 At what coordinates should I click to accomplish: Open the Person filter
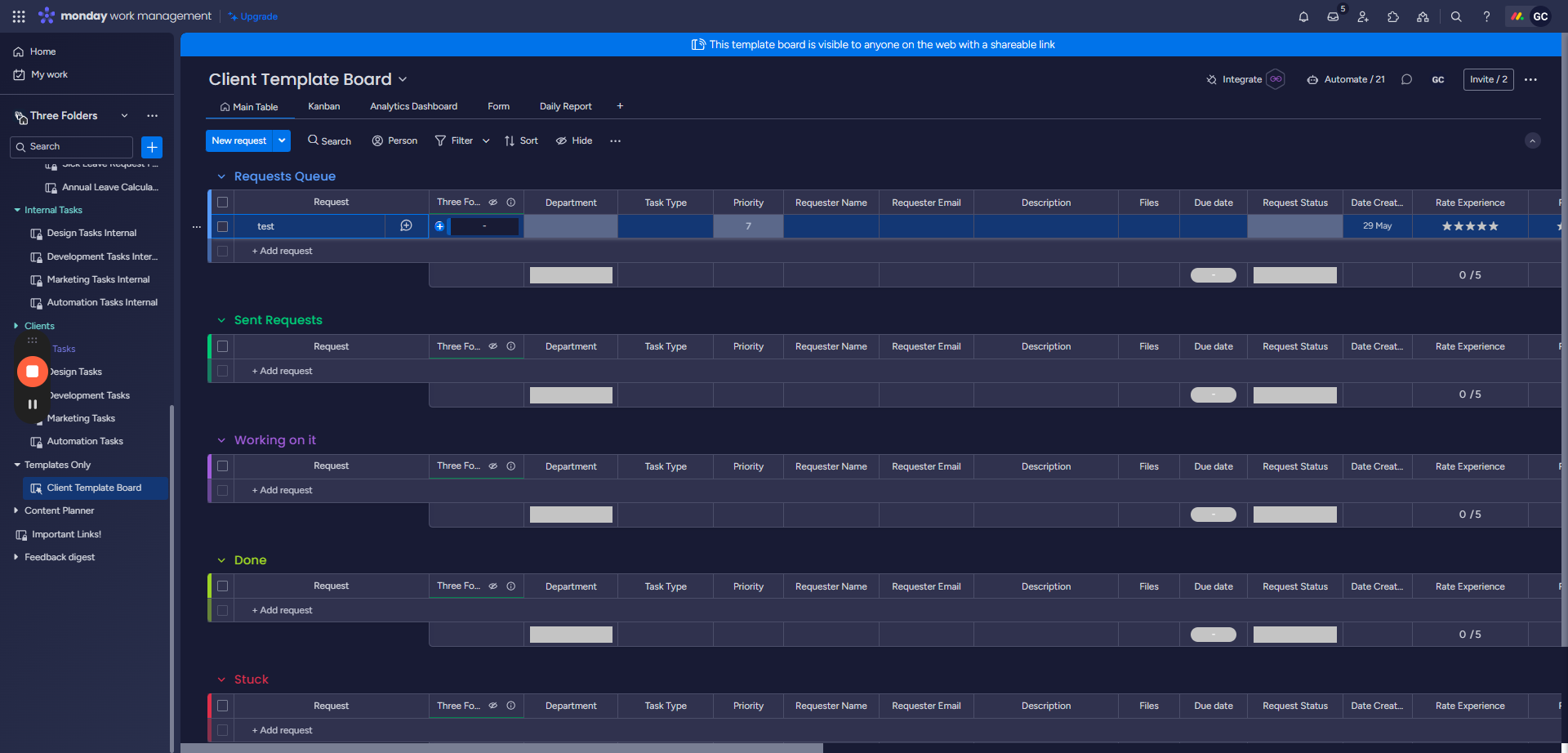[394, 141]
